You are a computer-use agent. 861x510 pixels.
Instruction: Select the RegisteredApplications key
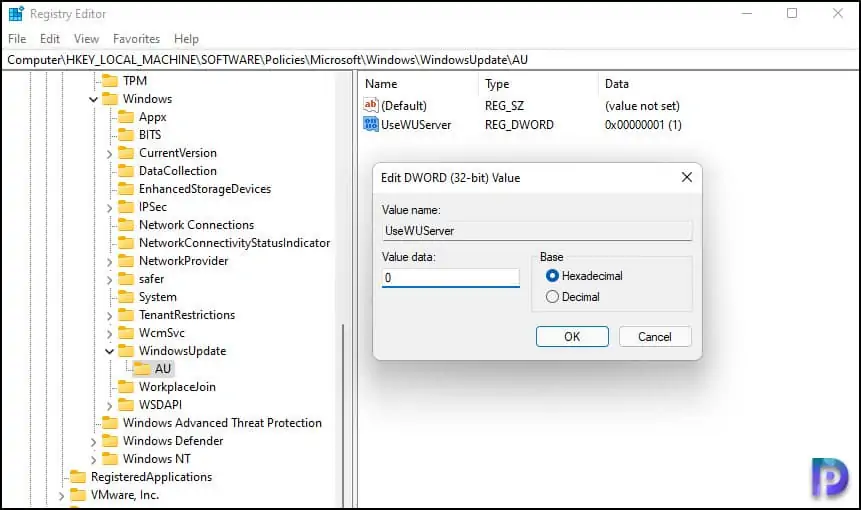(151, 477)
